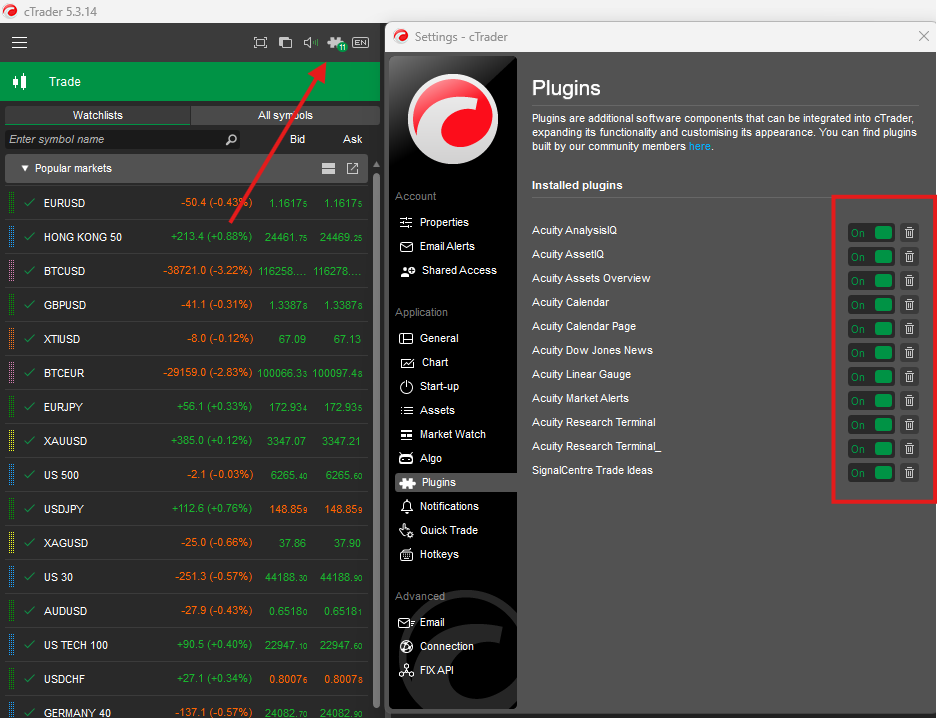This screenshot has width=937, height=718.
Task: Disable Acuity Linear Gauge toggle
Action: [x=871, y=376]
